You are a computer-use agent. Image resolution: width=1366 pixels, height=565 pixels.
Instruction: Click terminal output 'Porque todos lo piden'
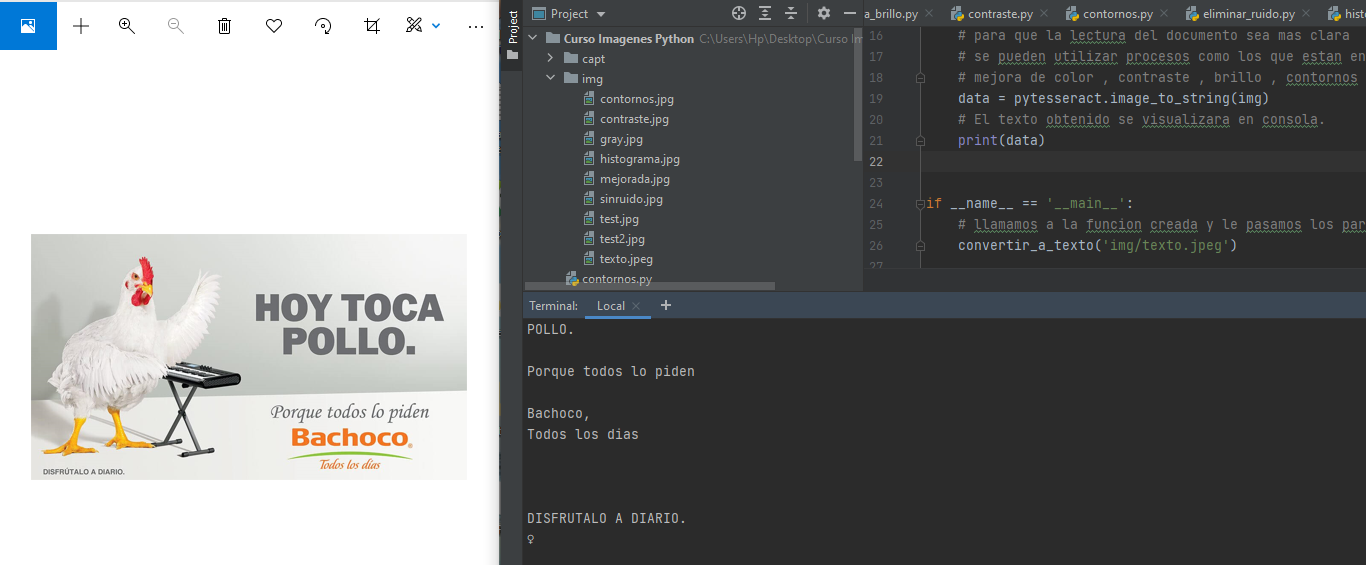[611, 371]
